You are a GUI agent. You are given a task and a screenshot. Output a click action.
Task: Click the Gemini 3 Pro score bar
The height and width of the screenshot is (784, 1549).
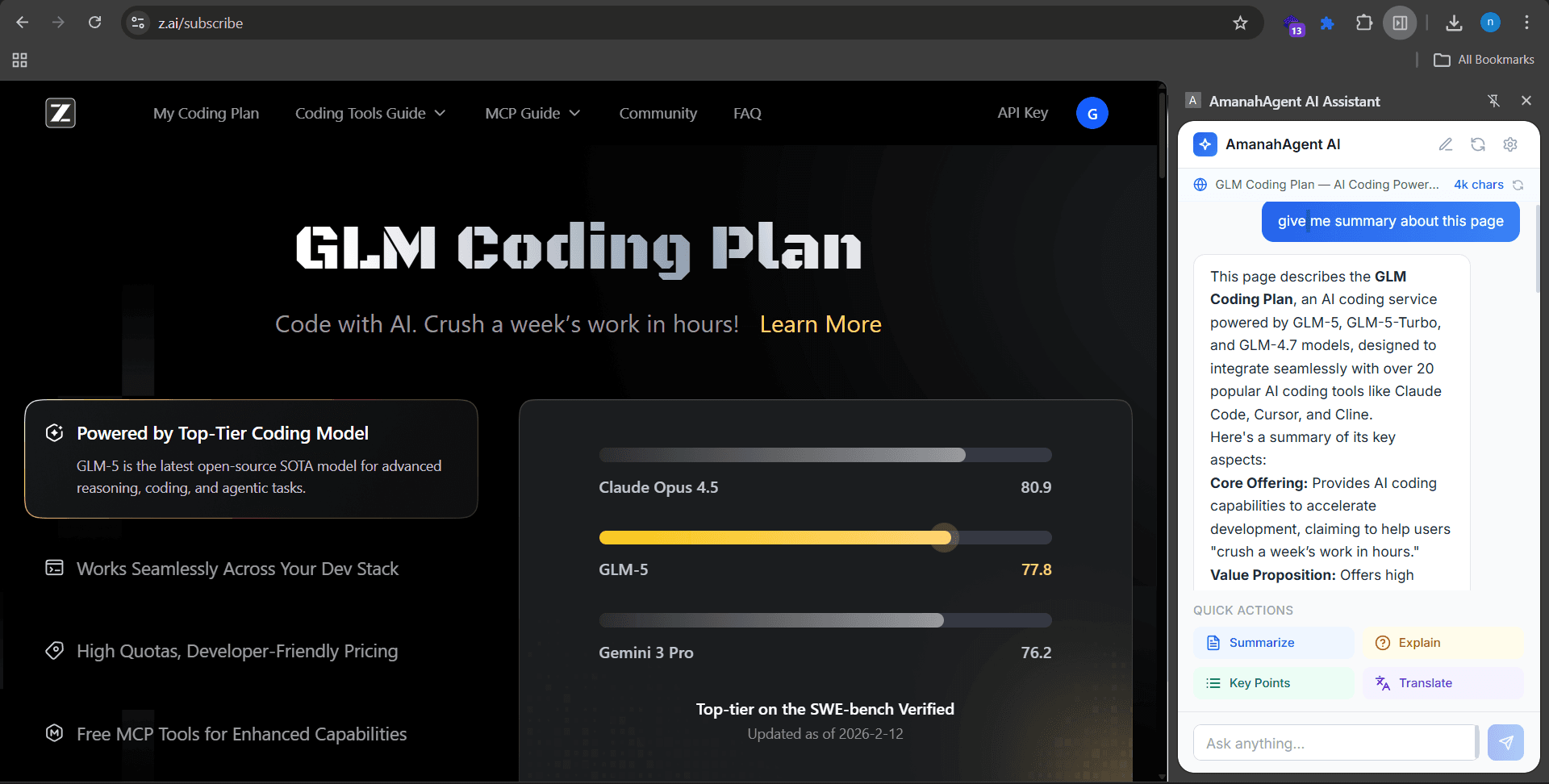pos(825,619)
